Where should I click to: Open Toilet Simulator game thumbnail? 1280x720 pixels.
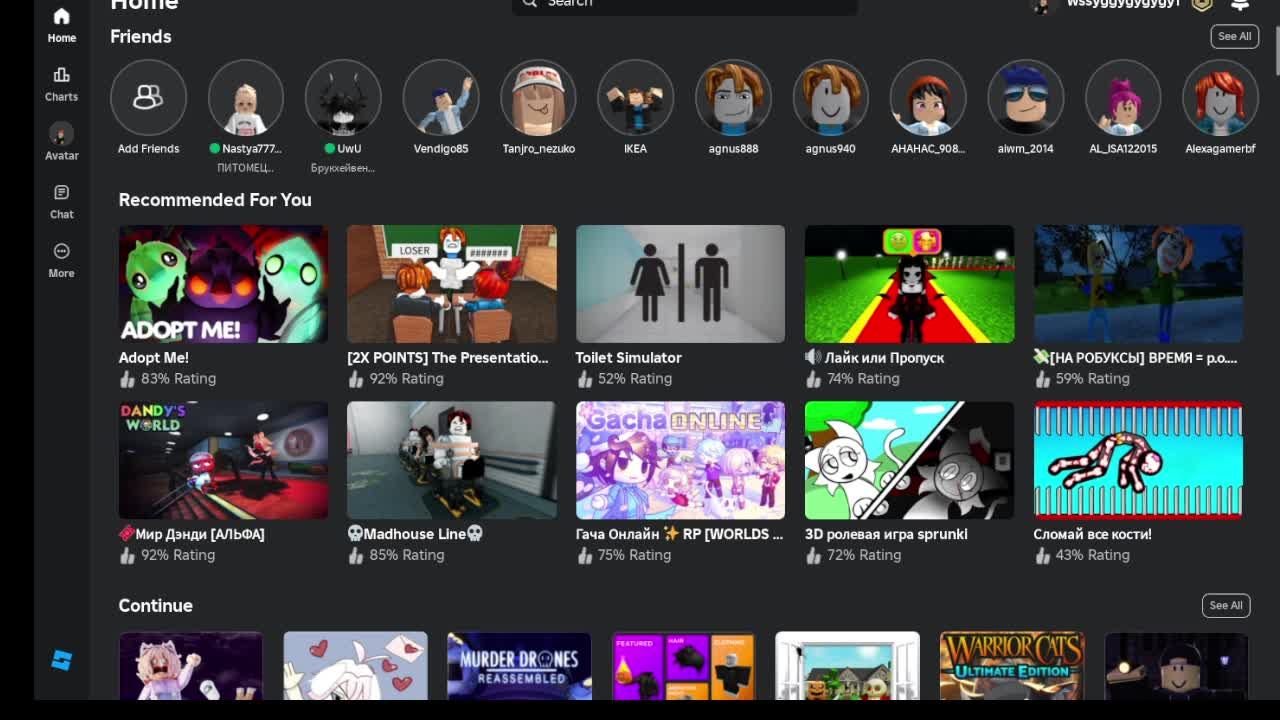[x=680, y=284]
